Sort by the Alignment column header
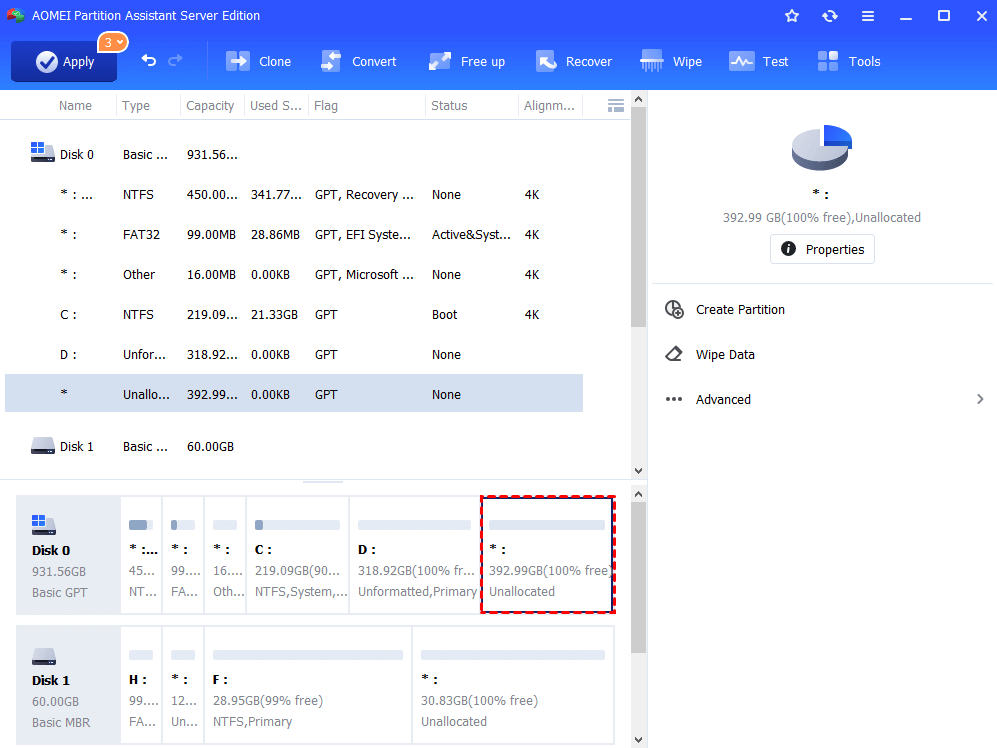997x748 pixels. (x=549, y=106)
